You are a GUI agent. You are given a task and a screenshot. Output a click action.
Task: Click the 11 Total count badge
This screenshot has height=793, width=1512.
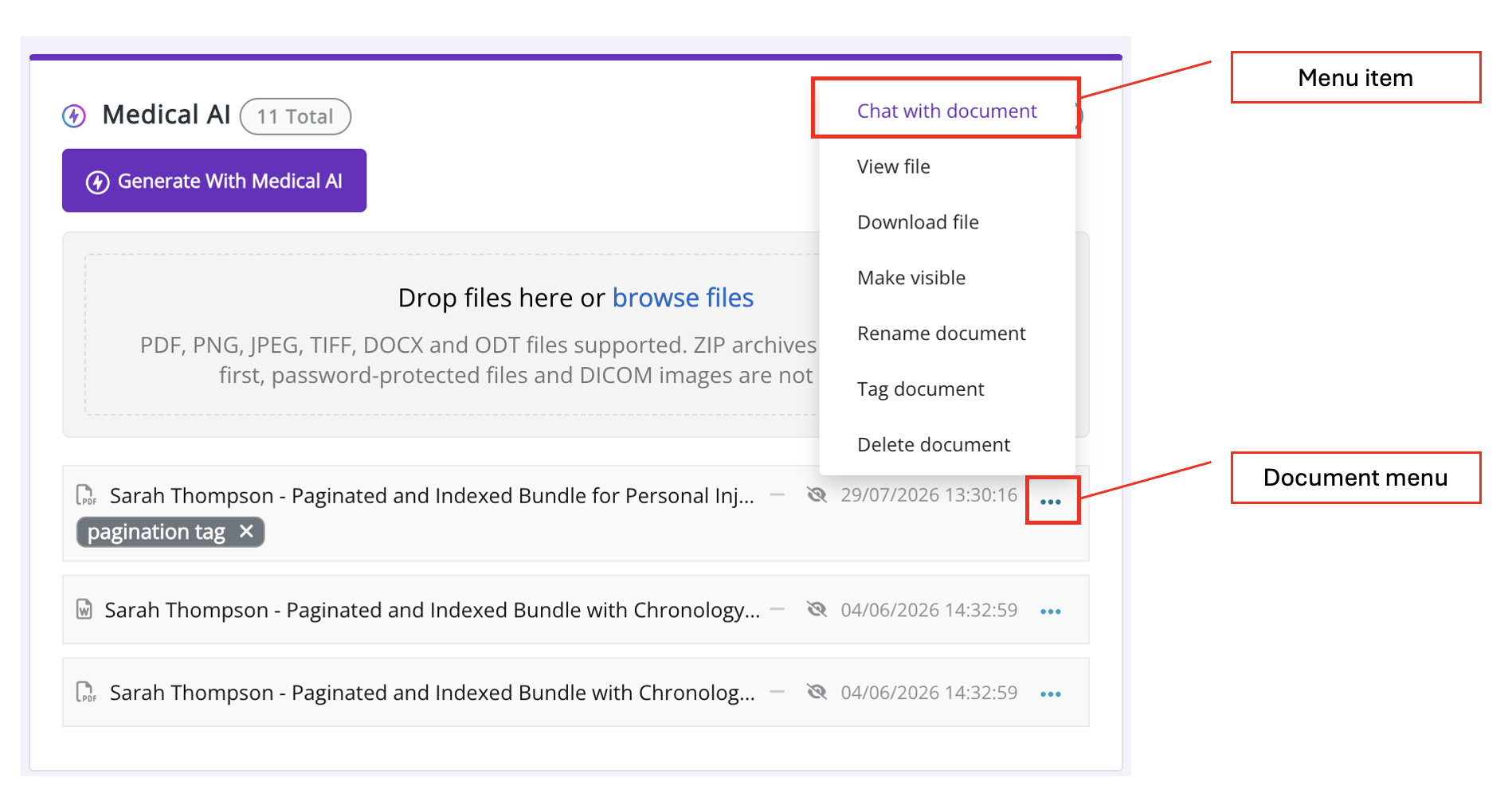coord(296,116)
